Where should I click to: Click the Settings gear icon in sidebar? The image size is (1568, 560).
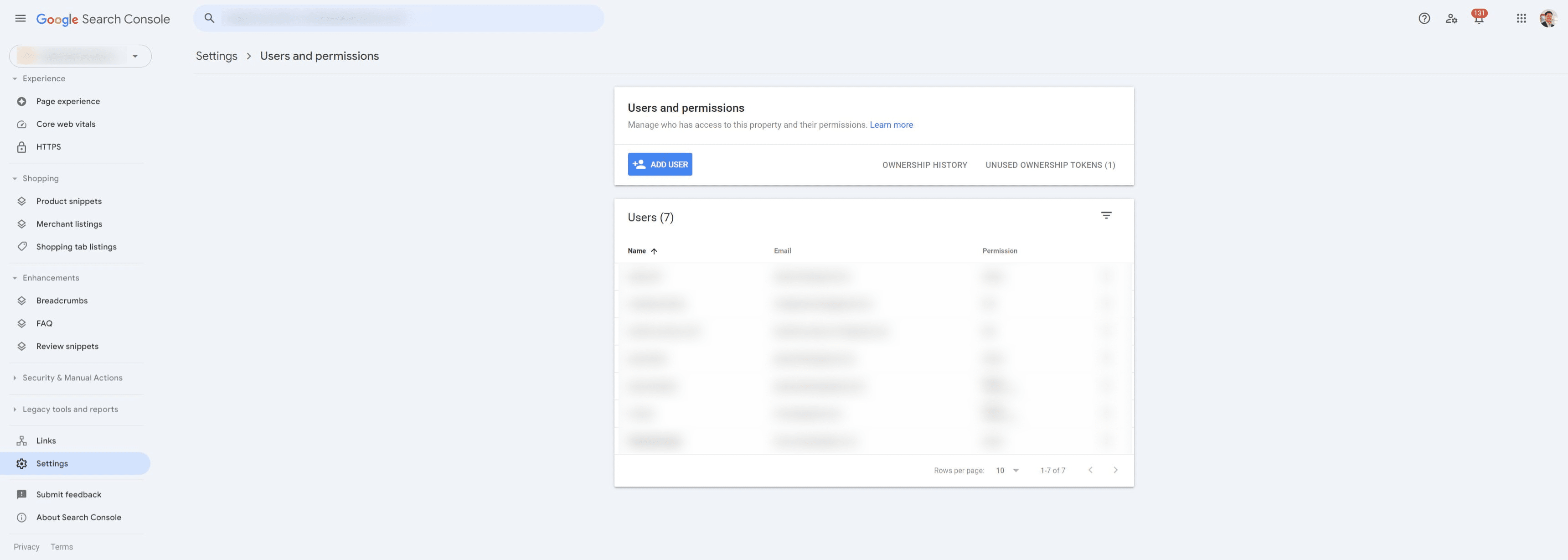coord(22,463)
